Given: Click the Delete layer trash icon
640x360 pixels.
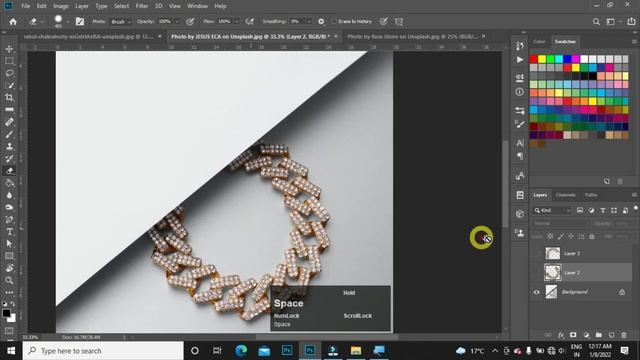Looking at the screenshot, I should 624,335.
